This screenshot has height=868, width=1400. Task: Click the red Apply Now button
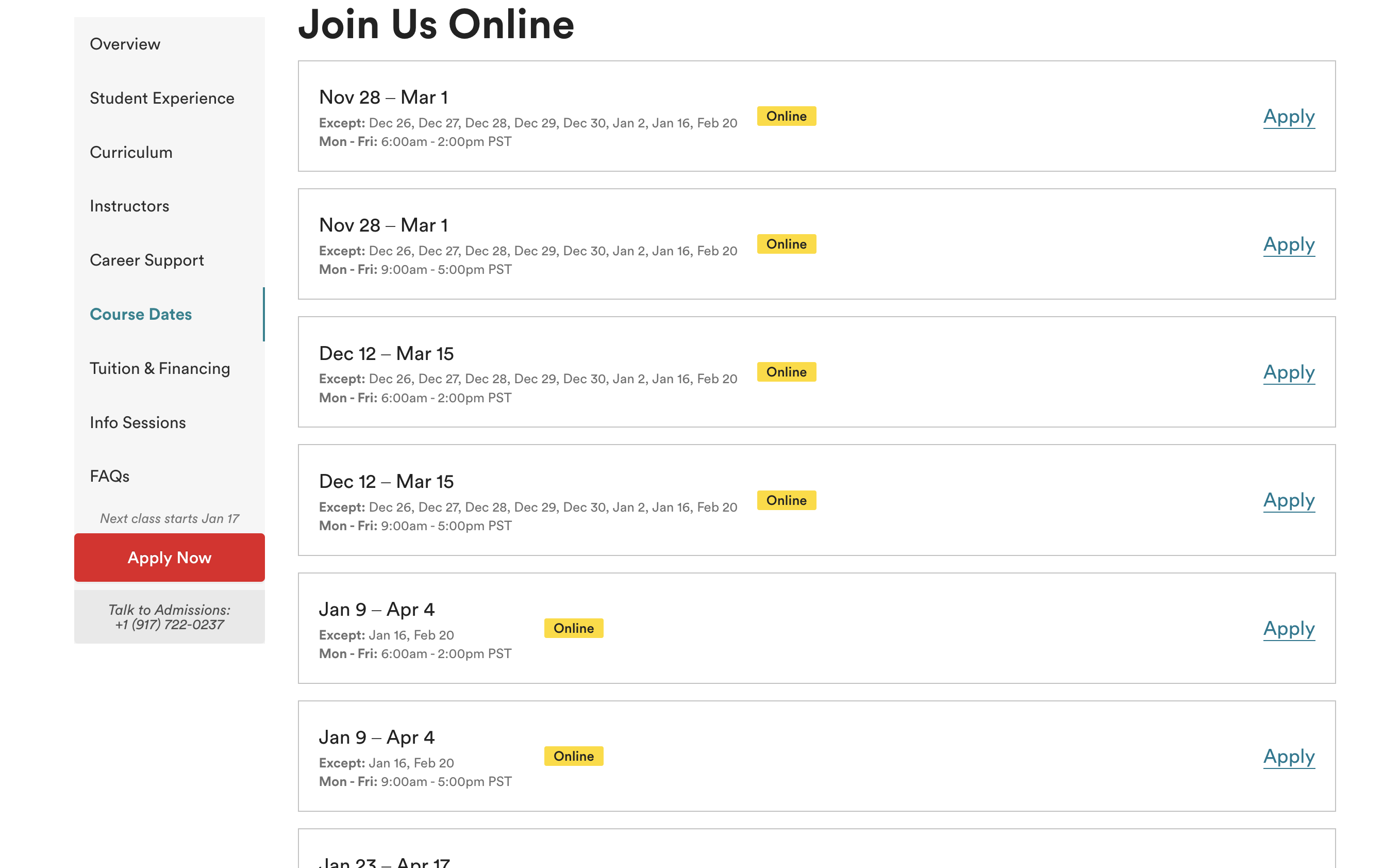point(169,558)
